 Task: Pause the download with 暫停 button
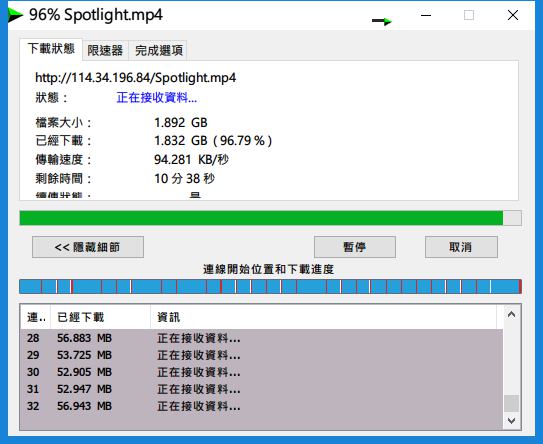tap(355, 247)
